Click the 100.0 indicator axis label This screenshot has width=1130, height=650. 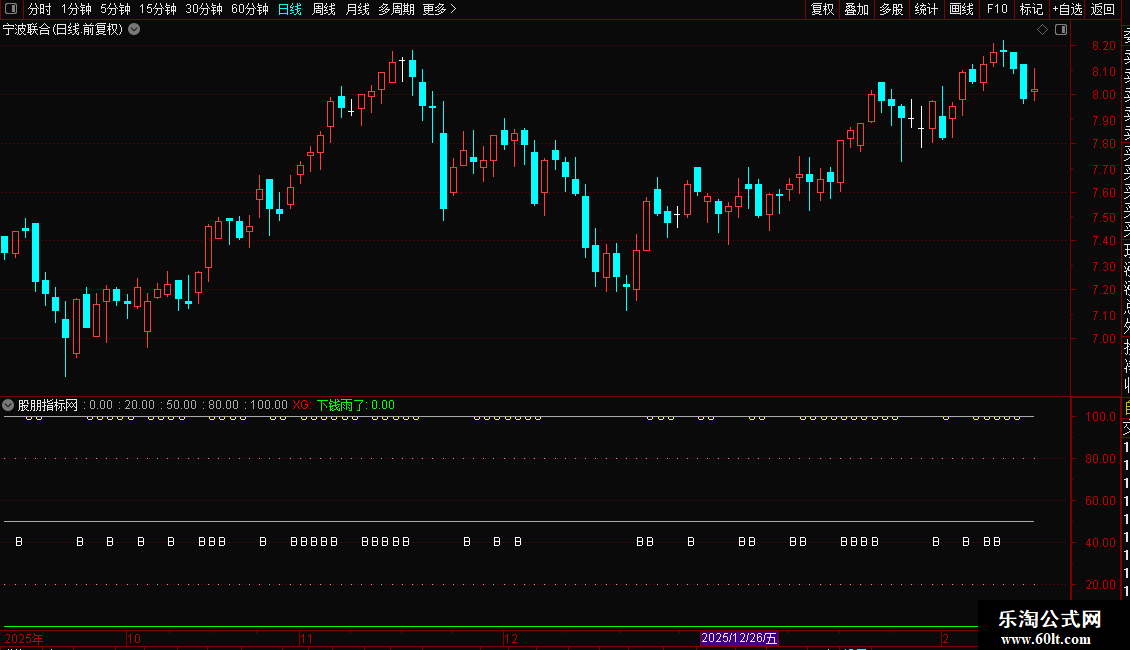pyautogui.click(x=1100, y=417)
